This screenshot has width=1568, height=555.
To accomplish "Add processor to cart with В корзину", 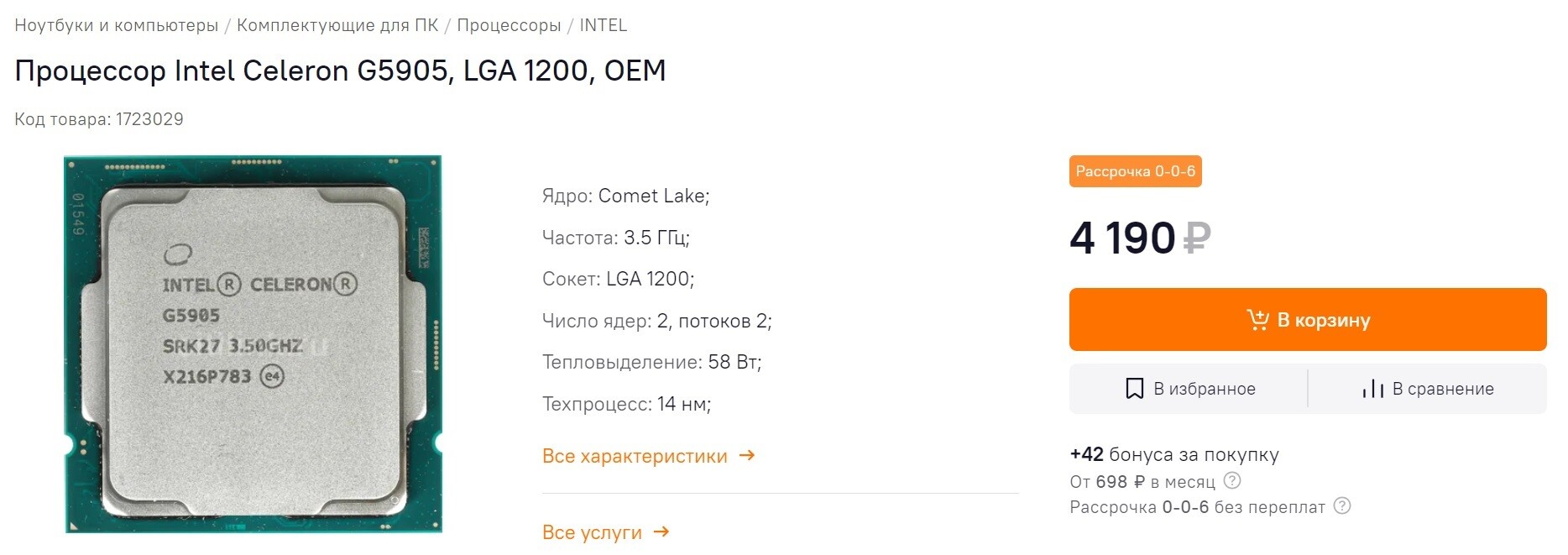I will [1308, 319].
